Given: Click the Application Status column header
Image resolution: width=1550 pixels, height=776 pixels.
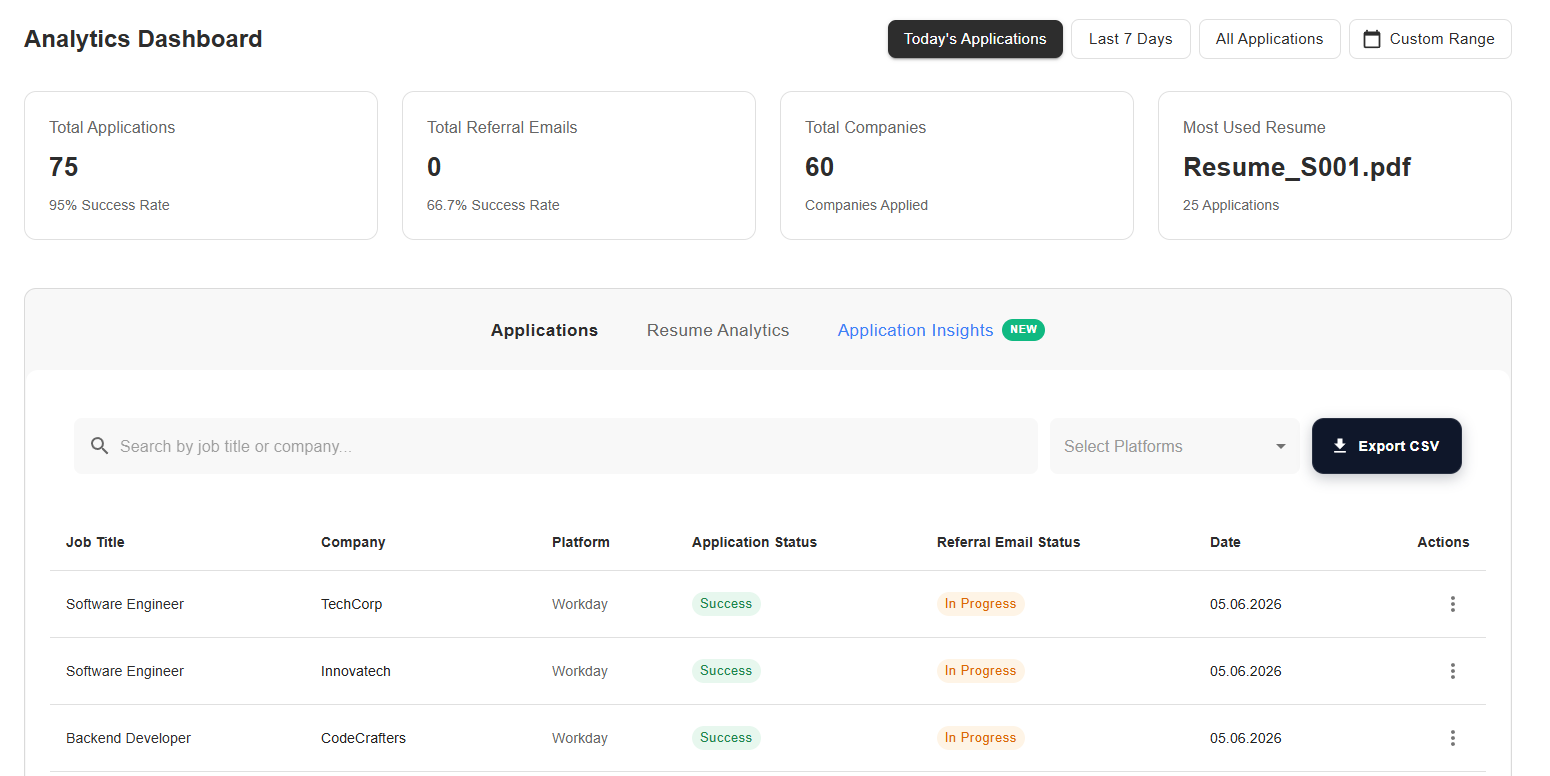Looking at the screenshot, I should [754, 542].
